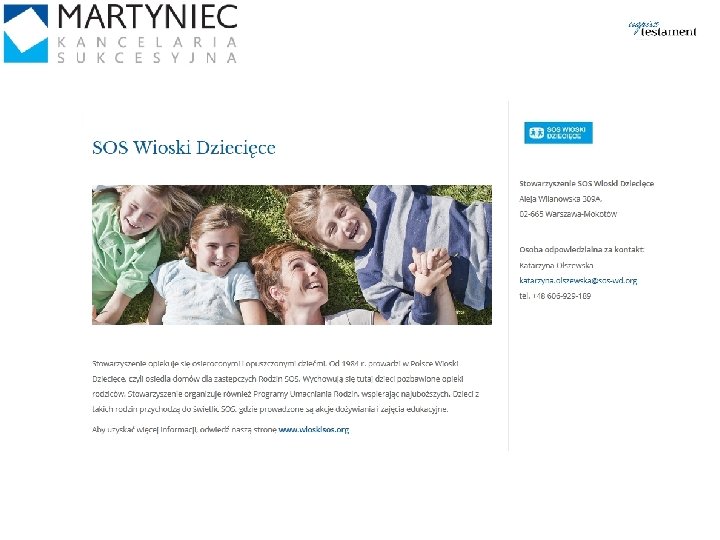This screenshot has width=720, height=540.
Task: Email katarzyna.olszewska@sos-wd.org address link
Action: 578,281
